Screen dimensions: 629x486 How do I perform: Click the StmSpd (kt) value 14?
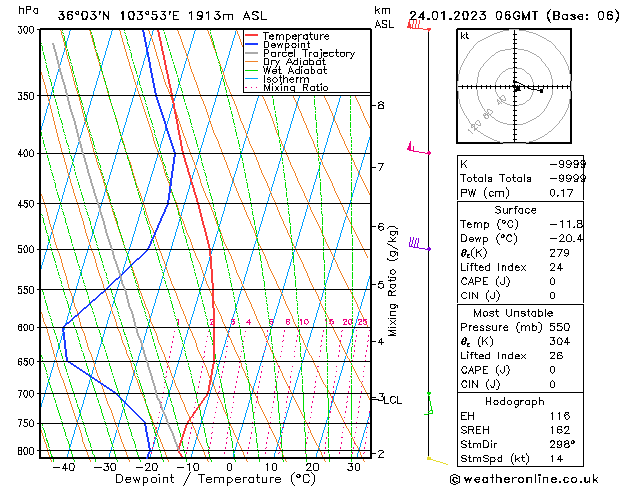pyautogui.click(x=556, y=459)
